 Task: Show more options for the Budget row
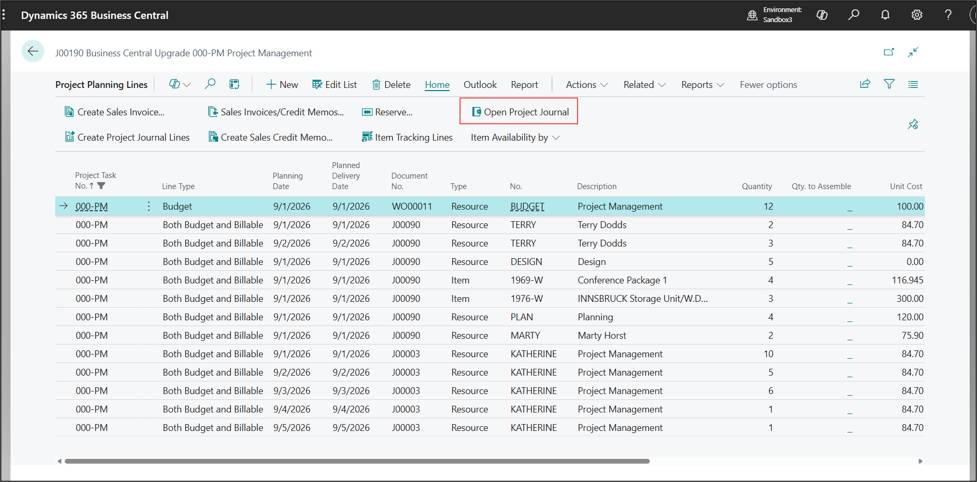(148, 206)
